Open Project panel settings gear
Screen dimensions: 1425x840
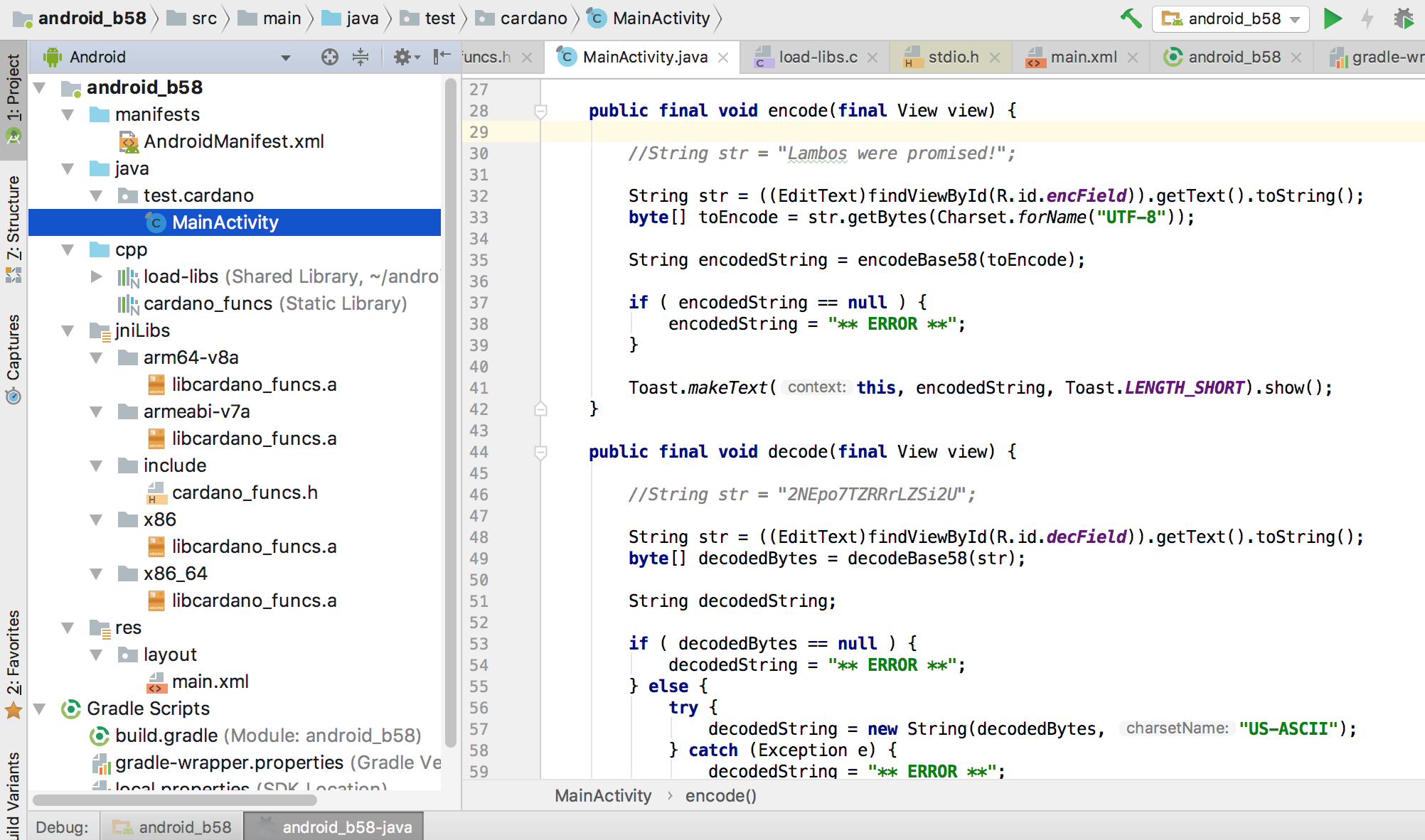pyautogui.click(x=402, y=57)
